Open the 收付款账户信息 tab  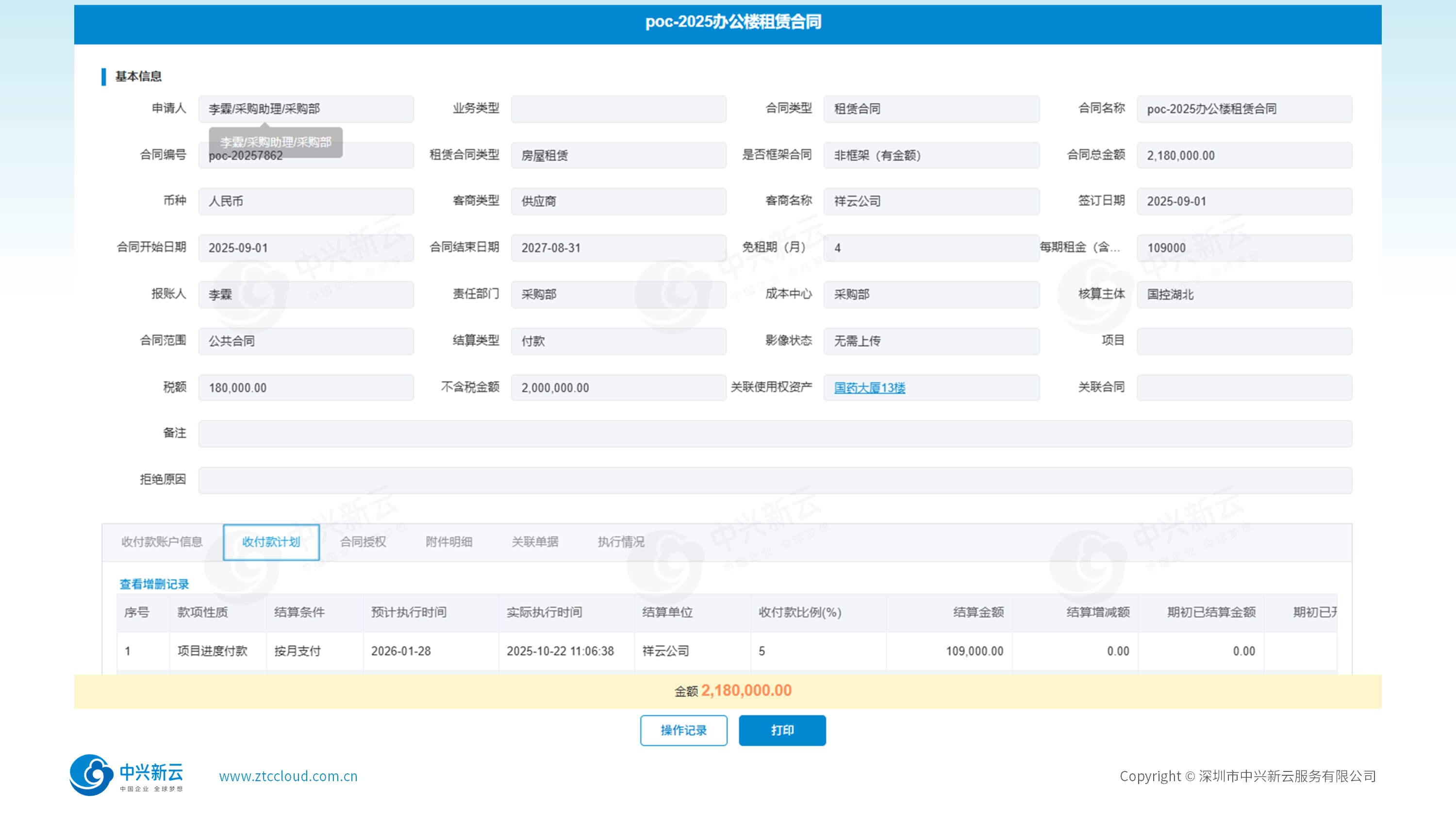point(162,541)
